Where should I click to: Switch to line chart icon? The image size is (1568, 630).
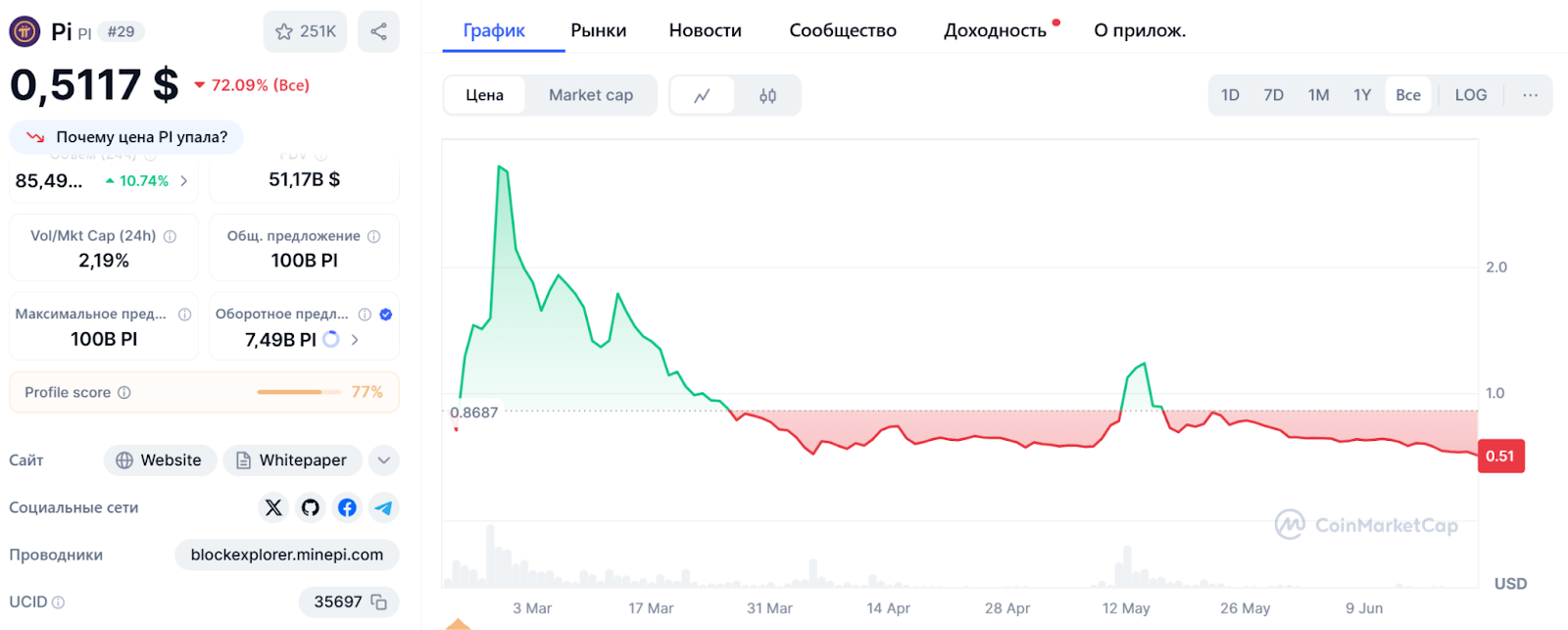[x=702, y=95]
